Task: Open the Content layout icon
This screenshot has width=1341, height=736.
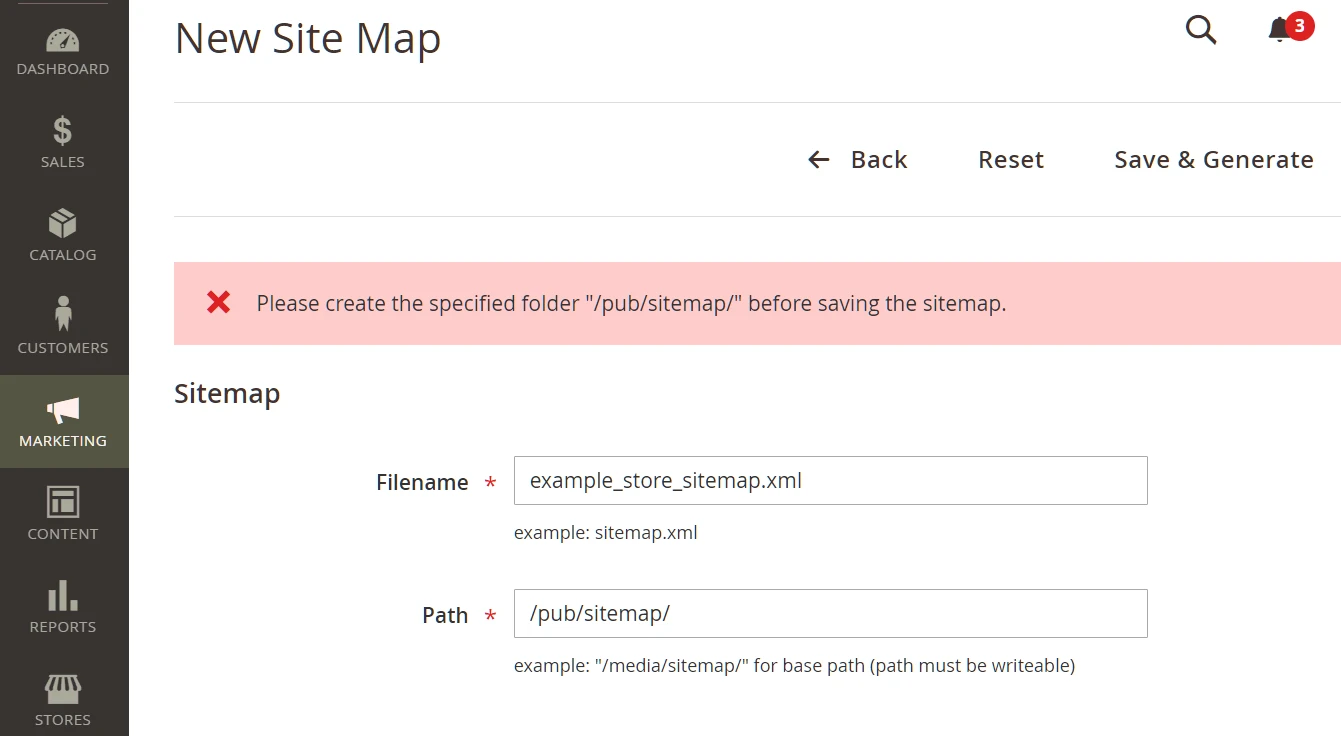Action: click(62, 501)
